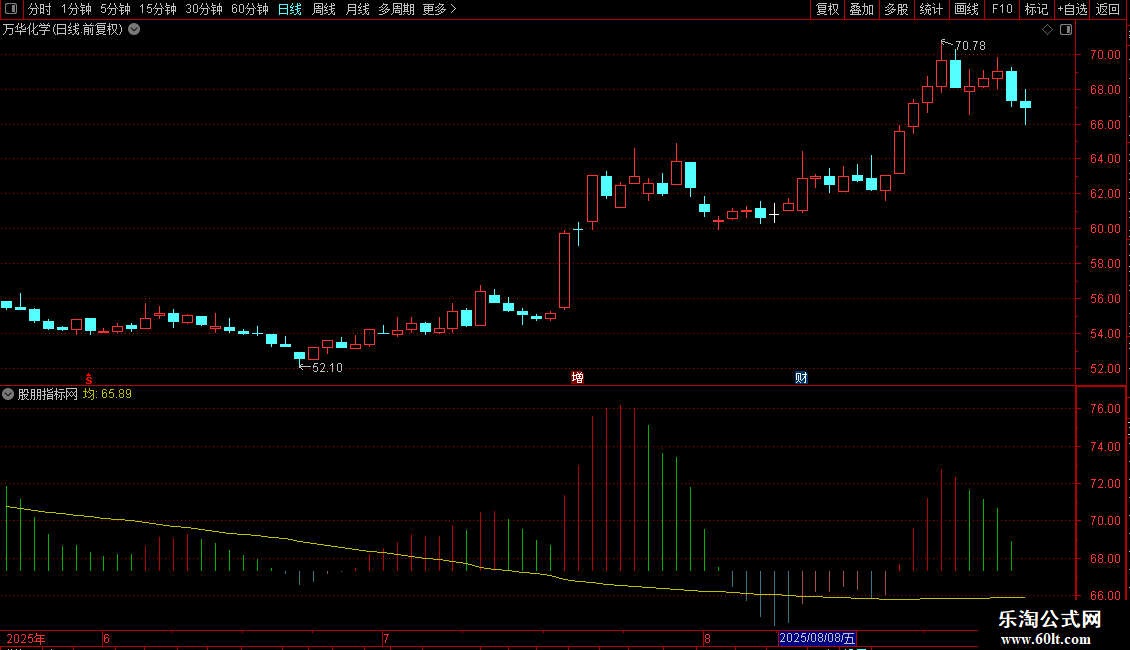Click the 52.10 low price label
The width and height of the screenshot is (1130, 650).
pyautogui.click(x=327, y=368)
